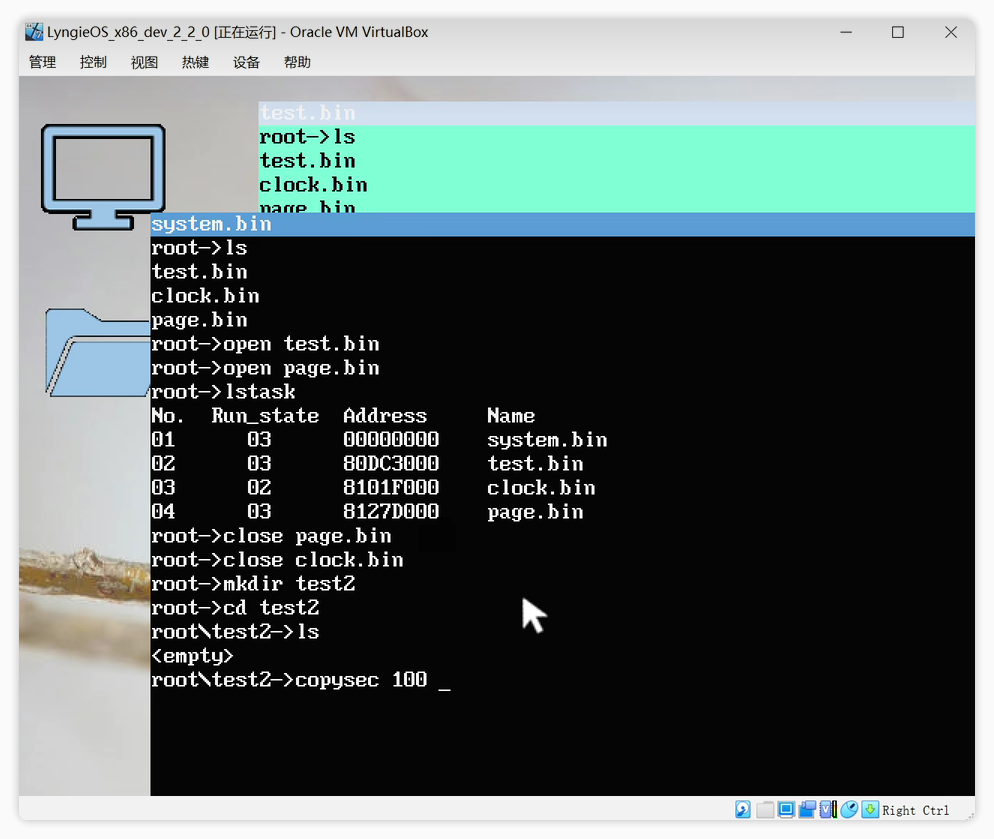Click the green arrow keyboard capture icon
Screen dimensions: 994x839
click(x=870, y=809)
